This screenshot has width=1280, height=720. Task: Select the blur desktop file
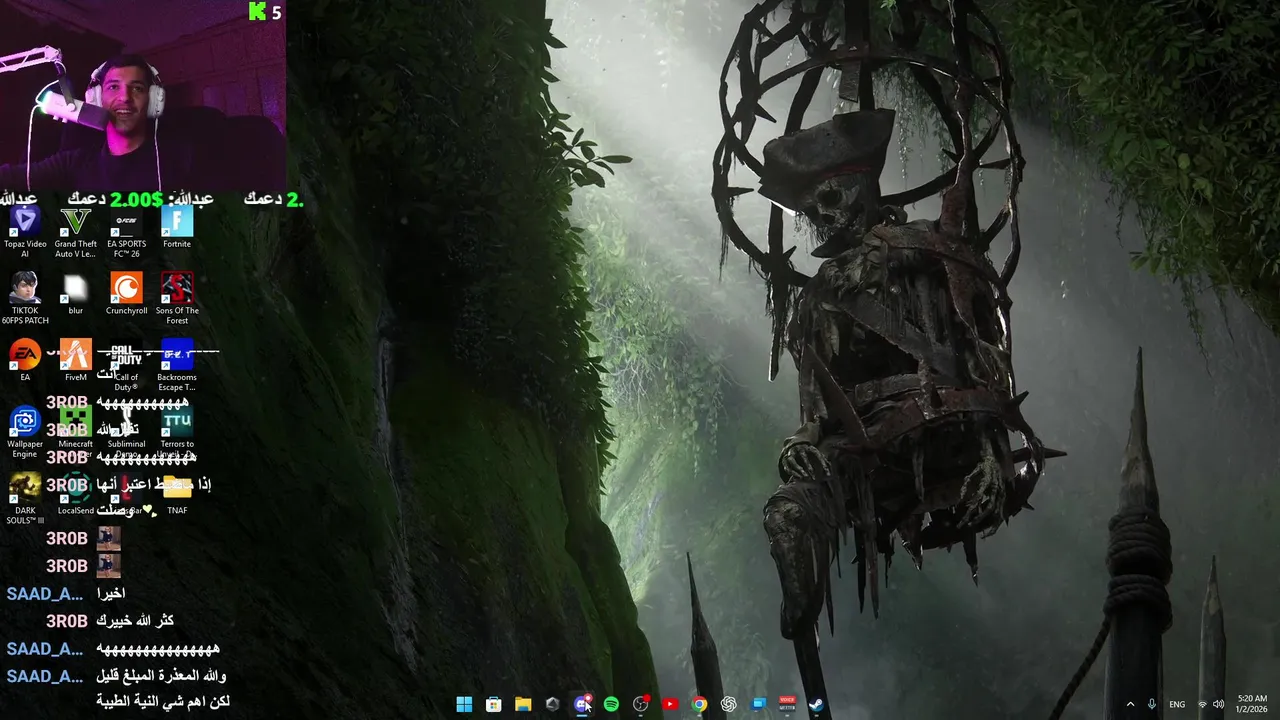coord(76,295)
